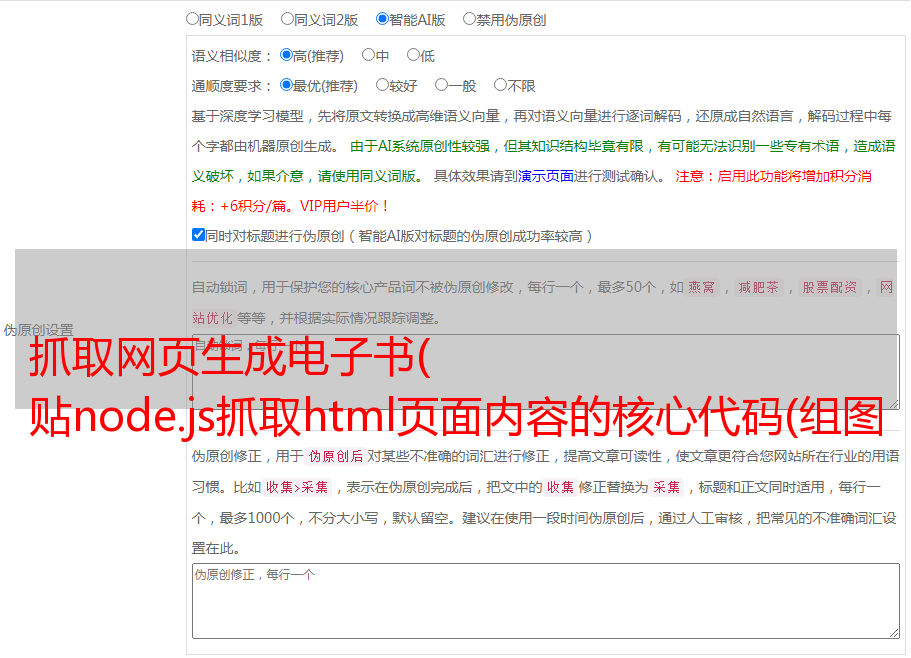911x658 pixels.
Task: Click the 股票配资 example keyword
Action: coord(830,287)
